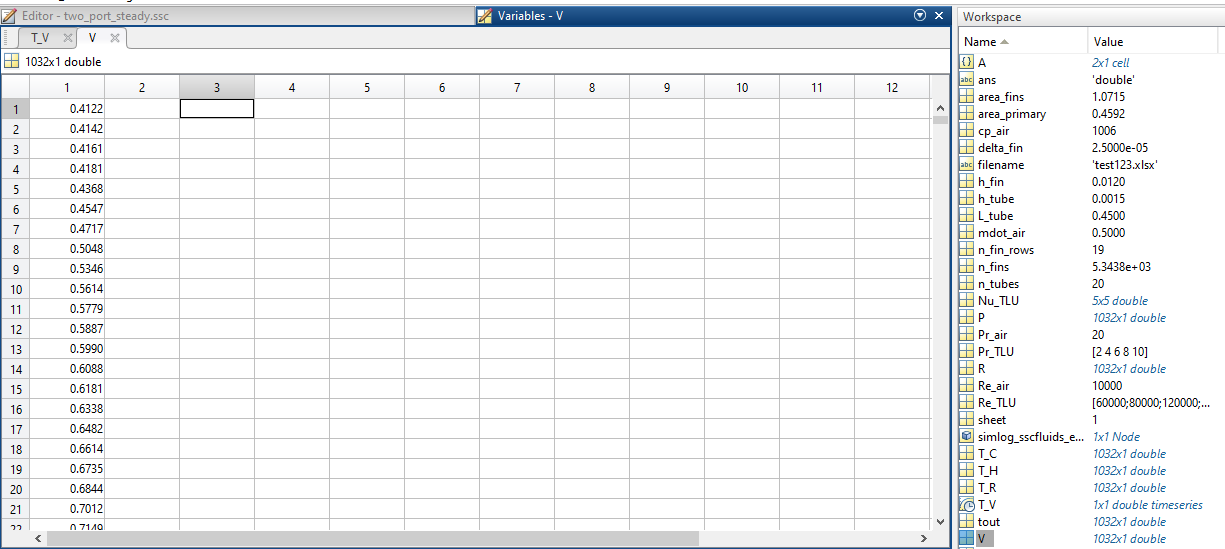The height and width of the screenshot is (549, 1225).
Task: Select the h_tube variable icon
Action: pyautogui.click(x=966, y=198)
